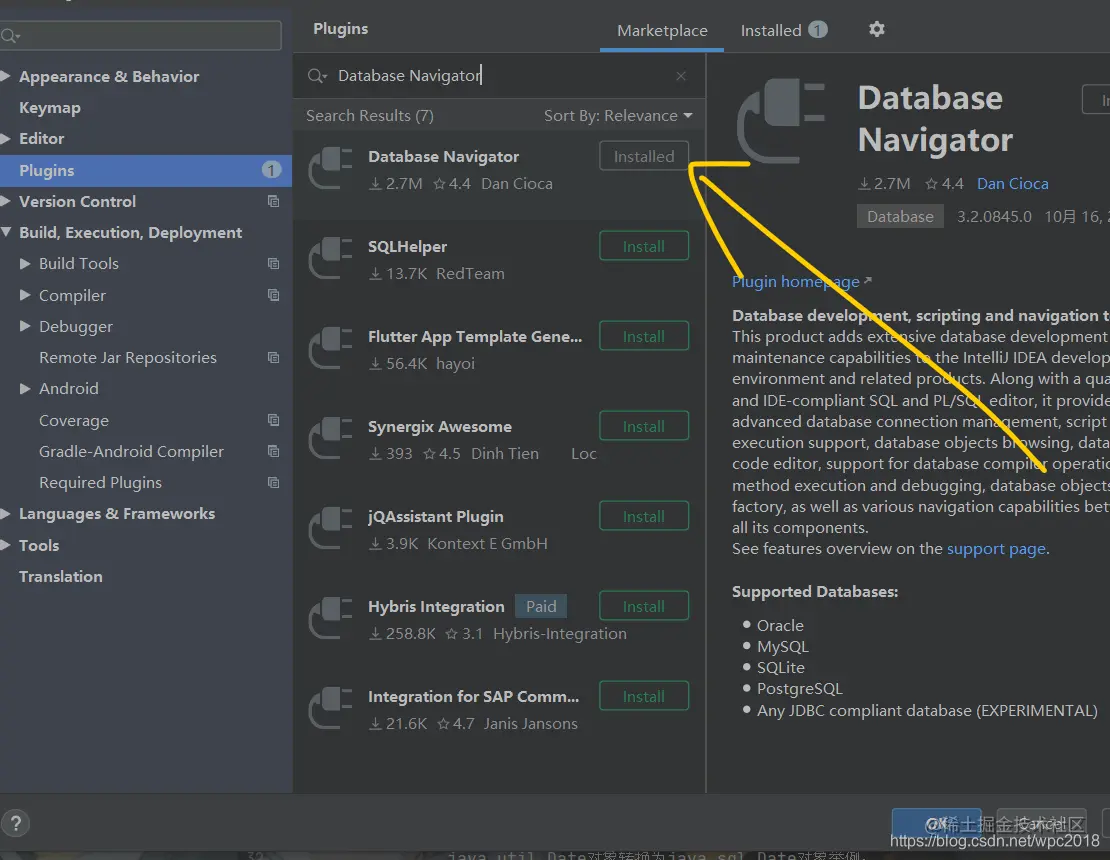The image size is (1110, 860).
Task: Collapse Build, Execution, Deployment node
Action: coord(6,232)
